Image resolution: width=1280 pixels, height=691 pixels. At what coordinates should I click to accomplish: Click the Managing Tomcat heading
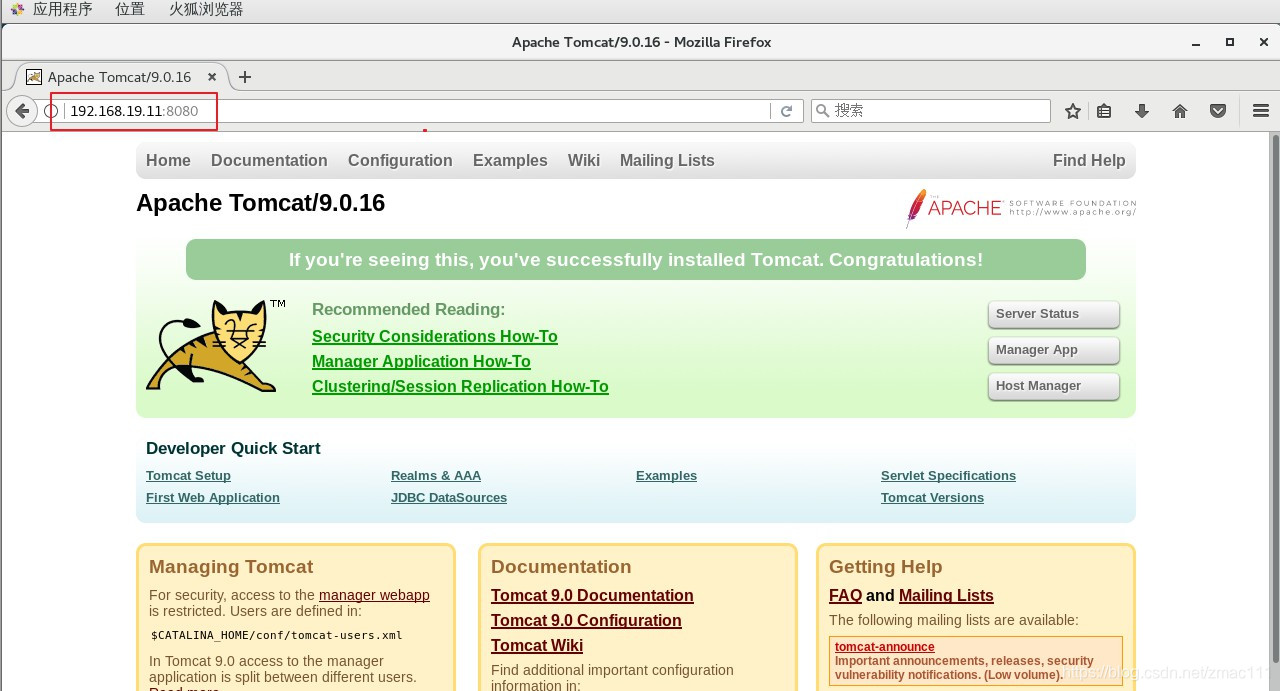(x=231, y=567)
